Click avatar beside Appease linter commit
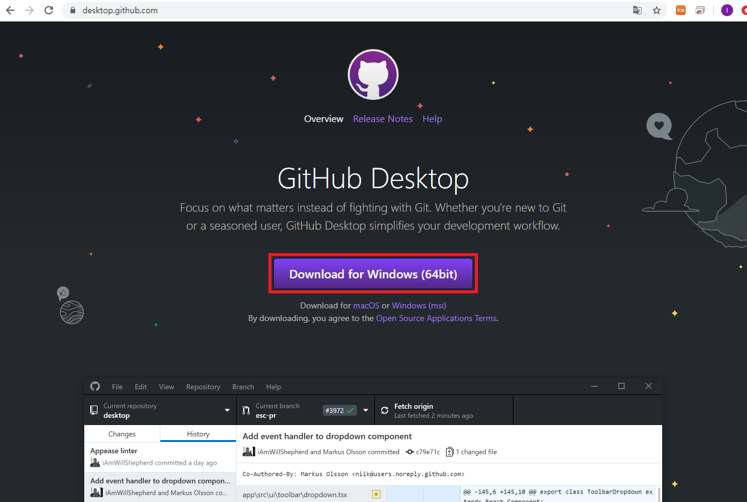This screenshot has height=502, width=747. (x=95, y=462)
